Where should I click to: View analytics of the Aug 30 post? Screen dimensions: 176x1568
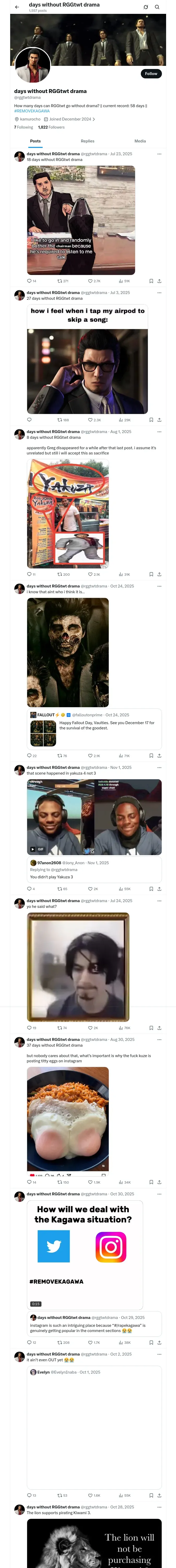(124, 1182)
